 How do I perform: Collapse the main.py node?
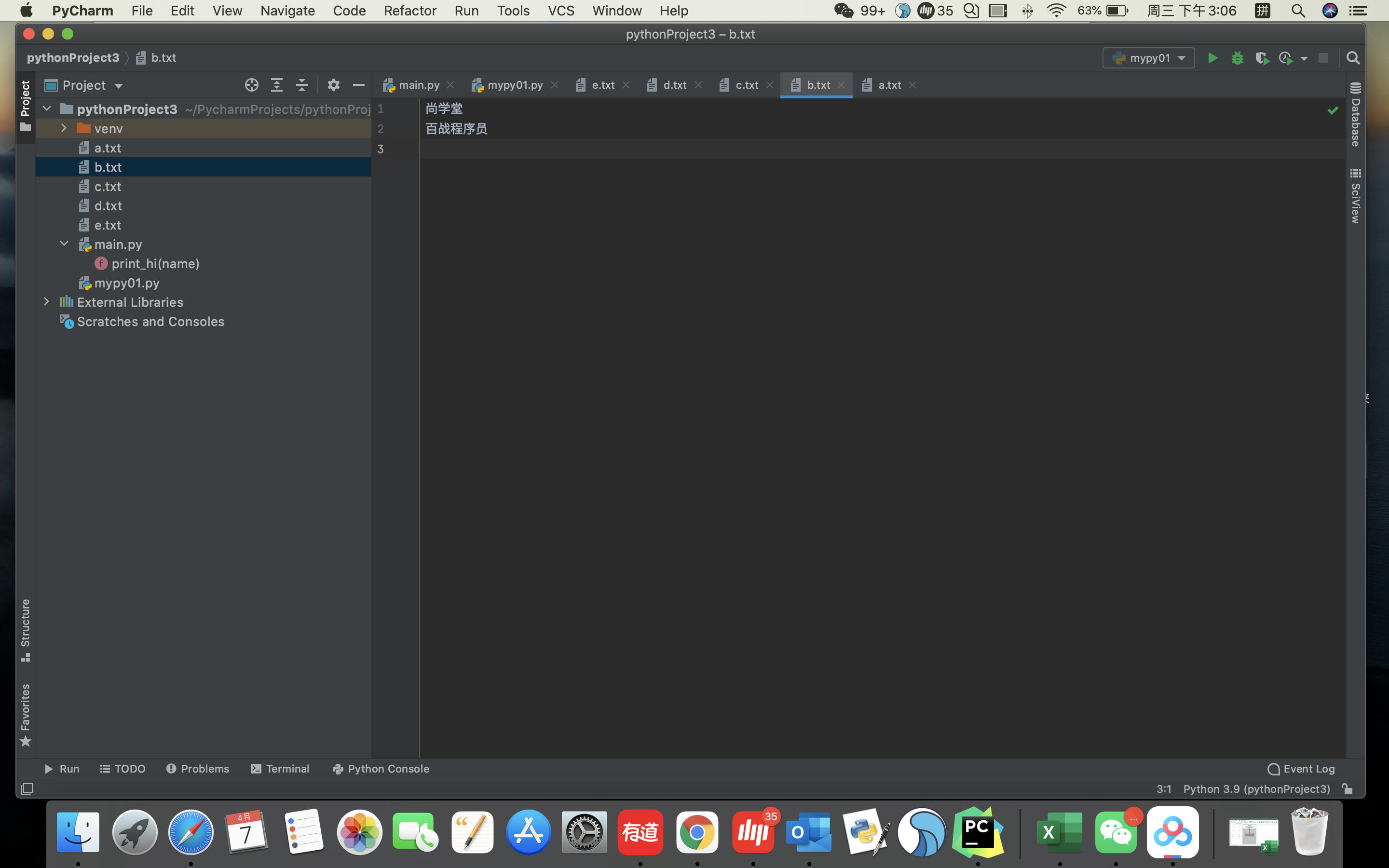coord(64,244)
